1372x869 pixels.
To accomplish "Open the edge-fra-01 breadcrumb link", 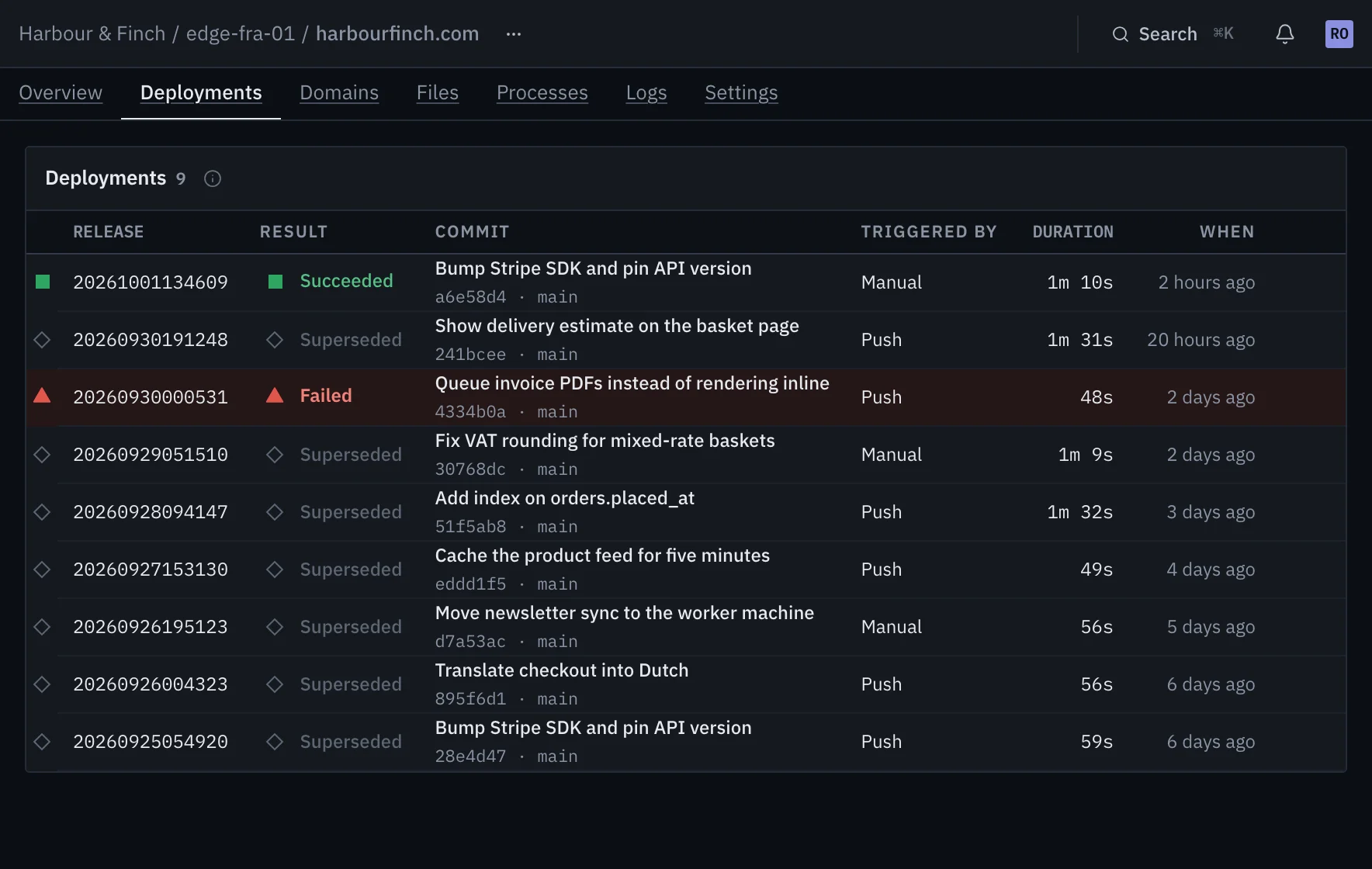I will click(241, 34).
